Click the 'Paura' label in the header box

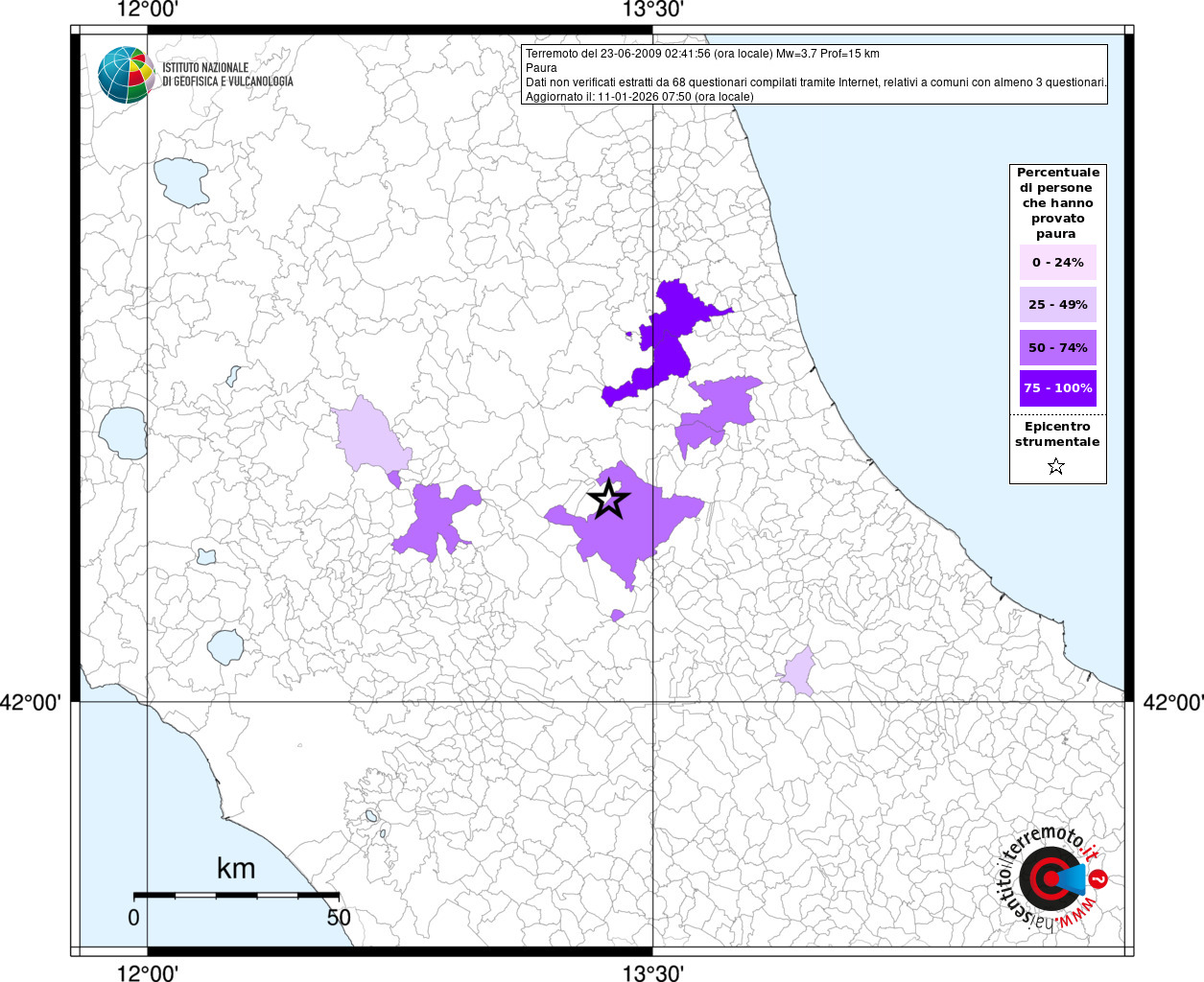541,68
